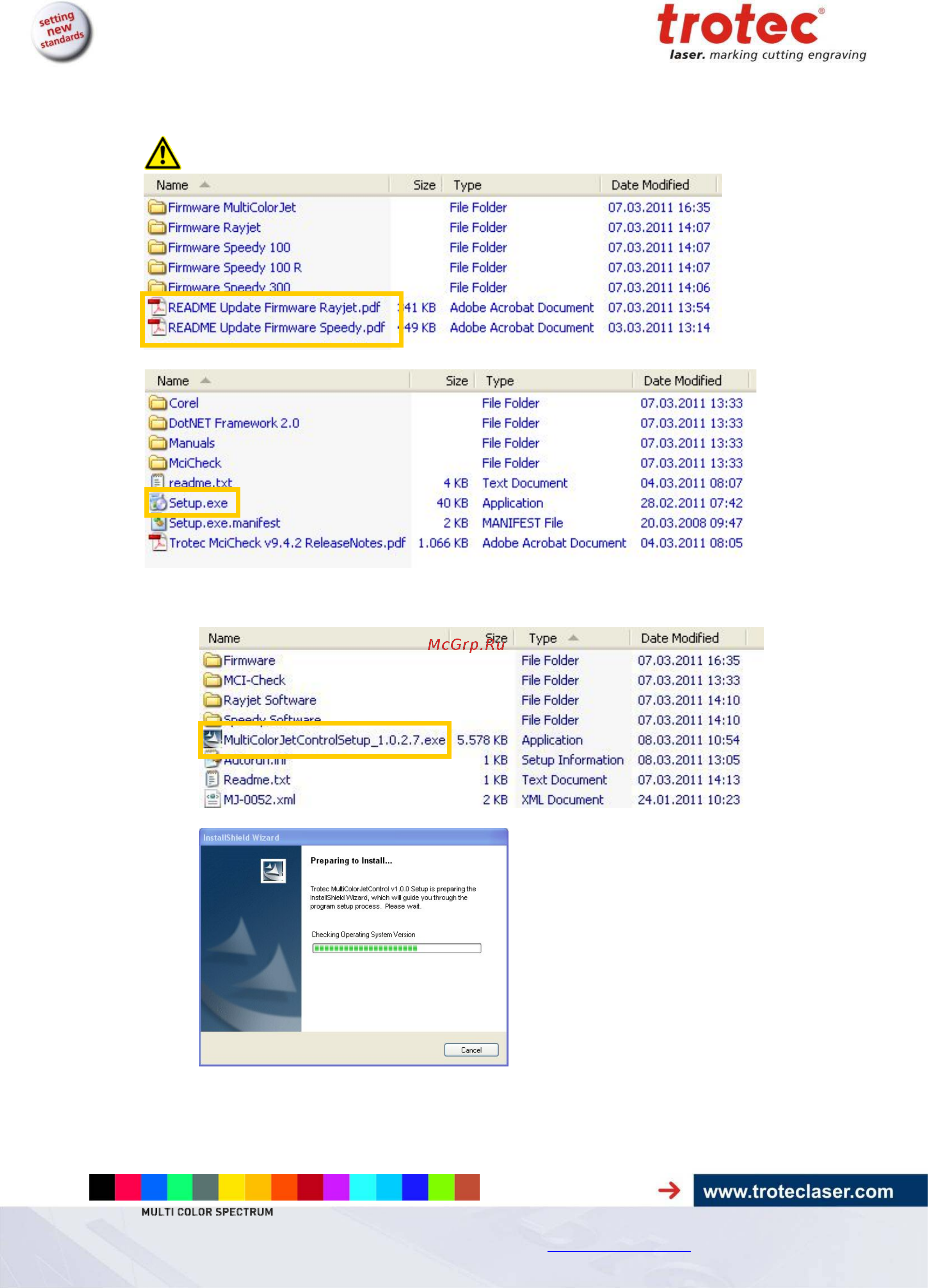Viewport: 928px width, 1288px height.
Task: Click the Checking Operating System progress bar
Action: (396, 948)
